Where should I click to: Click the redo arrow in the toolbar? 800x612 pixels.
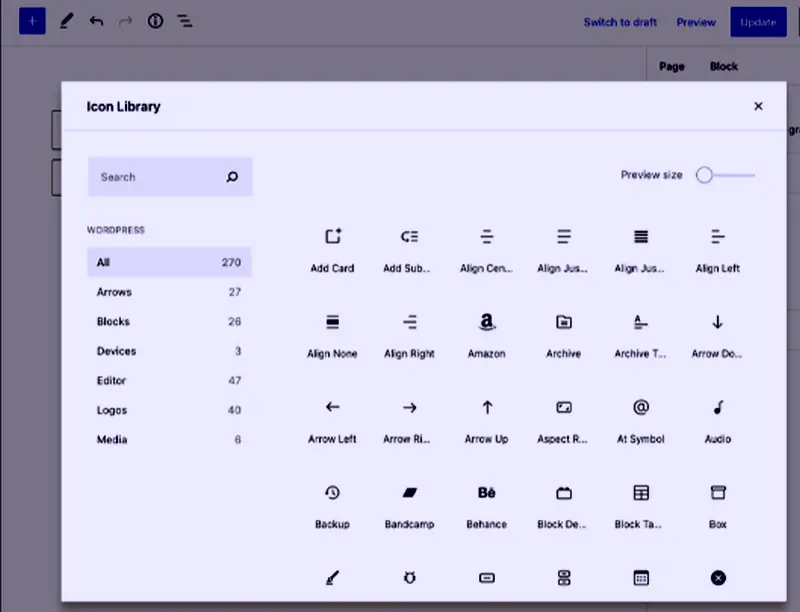coord(126,21)
